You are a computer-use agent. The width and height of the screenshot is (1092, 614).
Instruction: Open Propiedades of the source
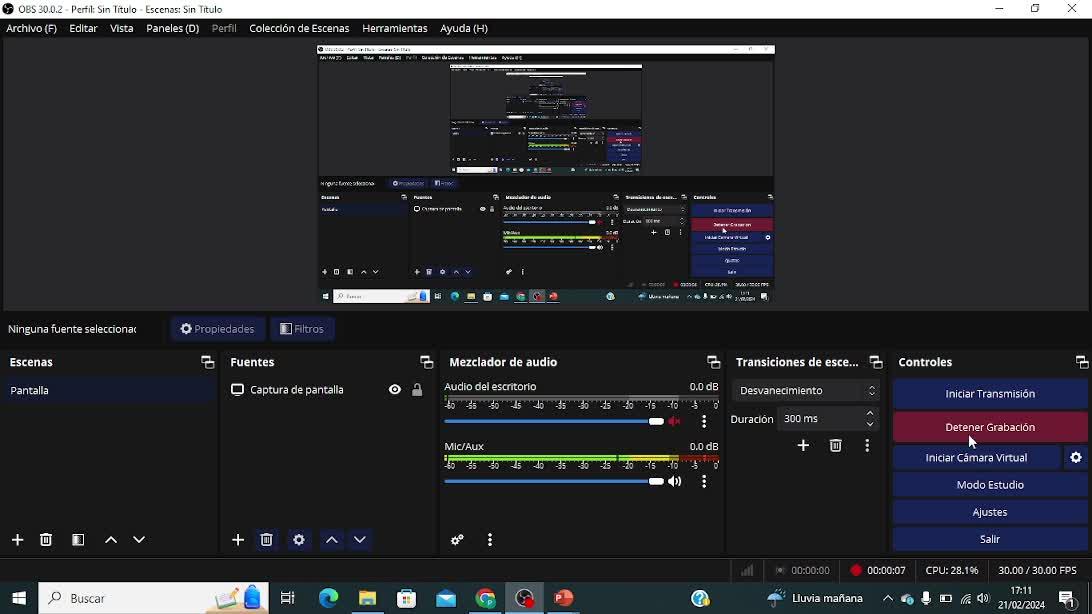[217, 329]
